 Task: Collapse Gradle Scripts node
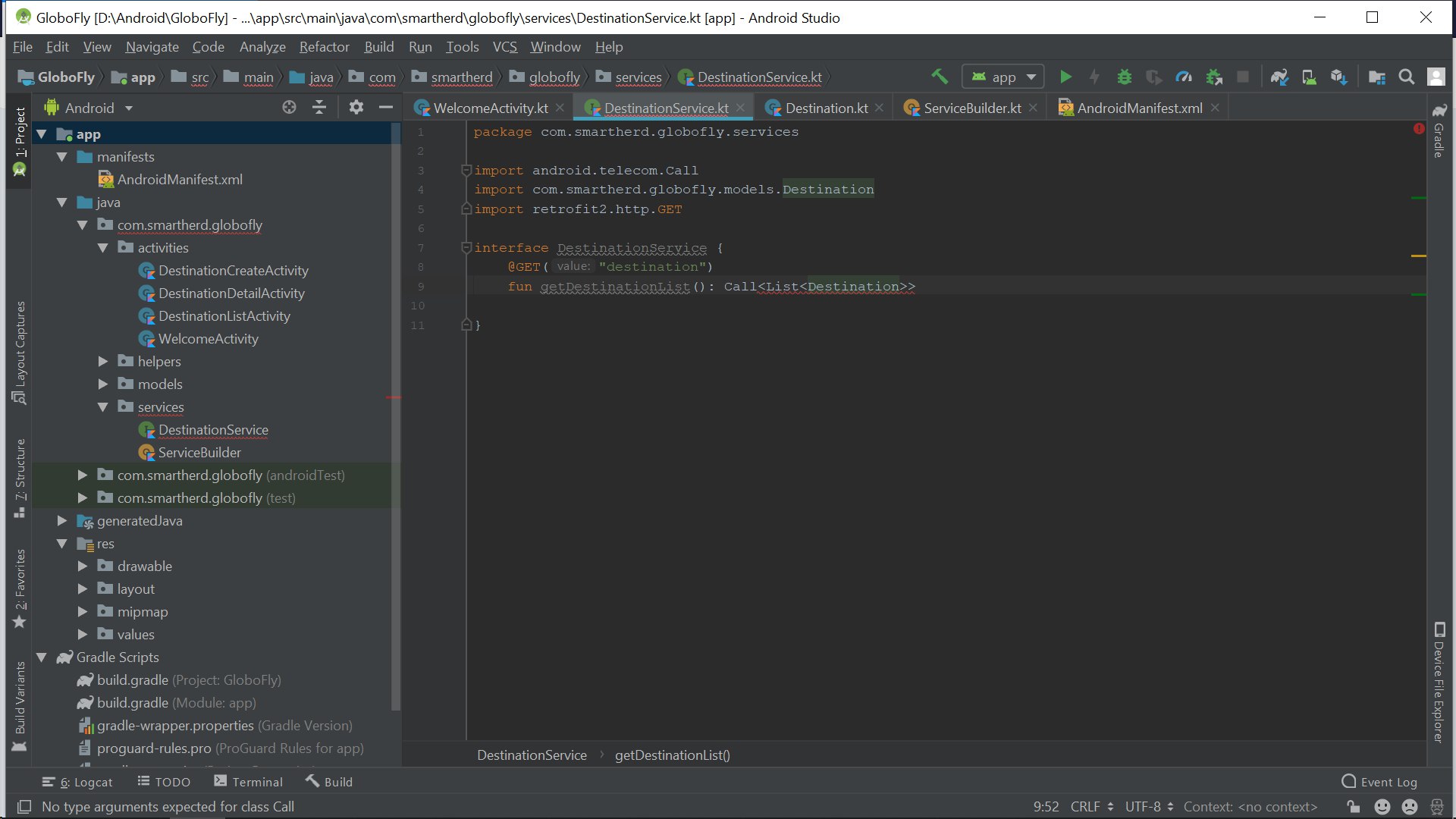pos(42,657)
